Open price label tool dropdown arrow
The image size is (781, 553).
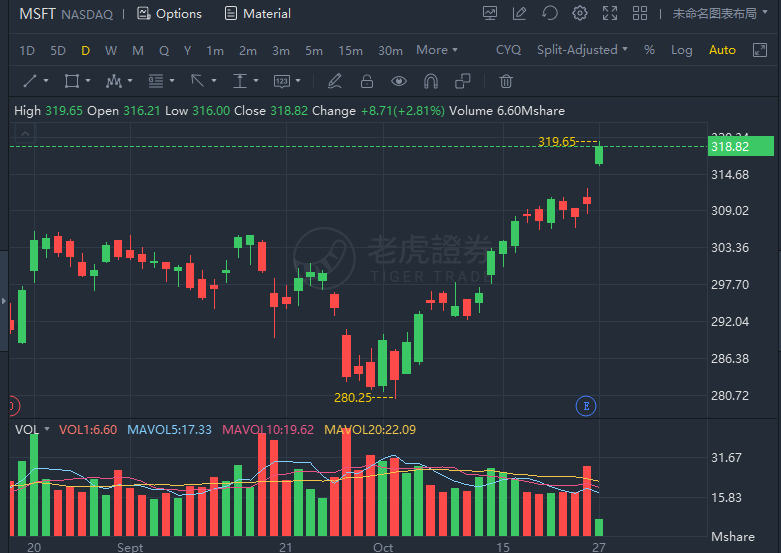(x=298, y=81)
